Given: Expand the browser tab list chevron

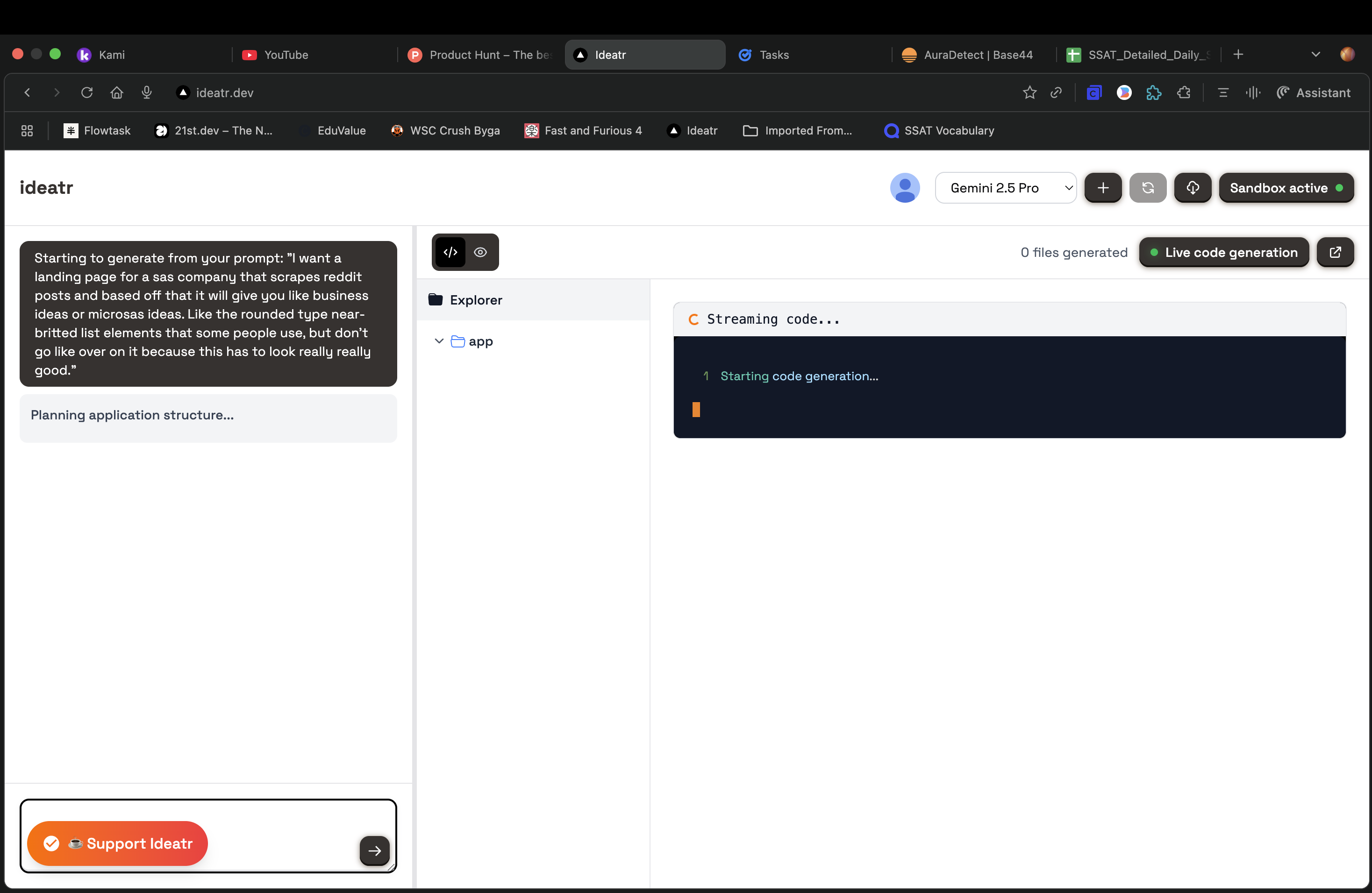Looking at the screenshot, I should 1315,55.
